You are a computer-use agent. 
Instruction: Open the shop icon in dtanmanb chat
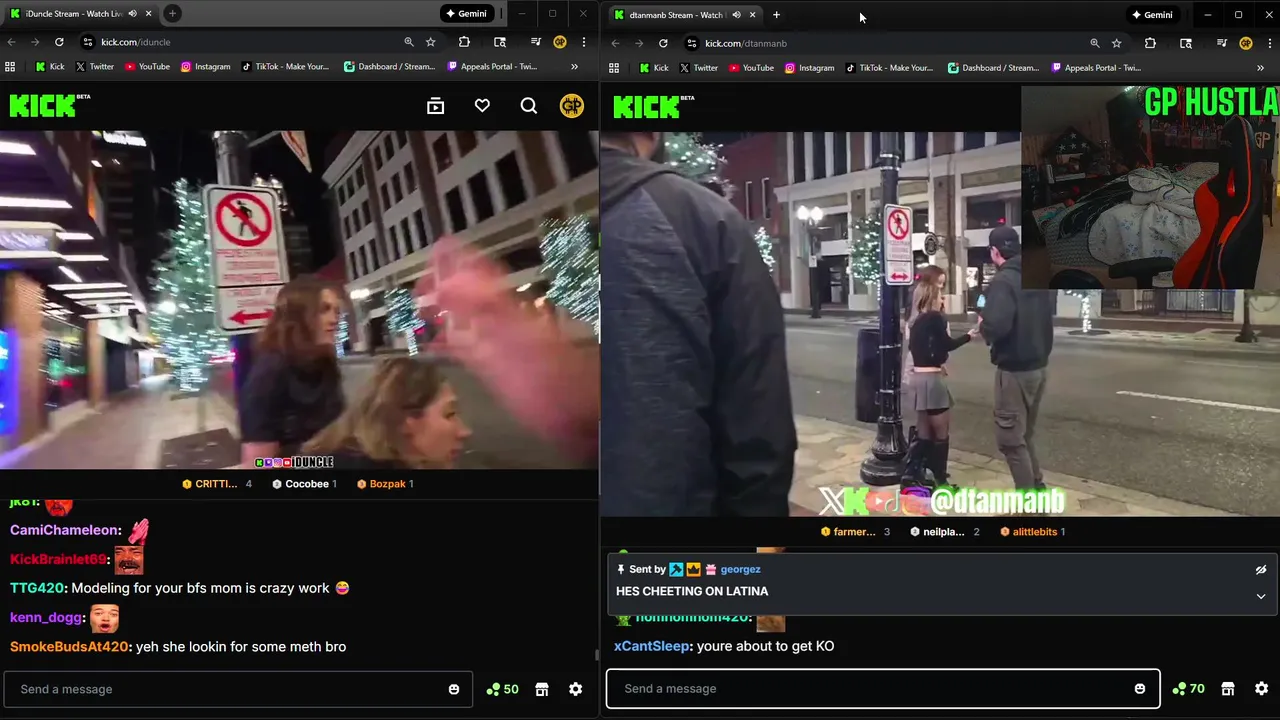pos(1228,688)
